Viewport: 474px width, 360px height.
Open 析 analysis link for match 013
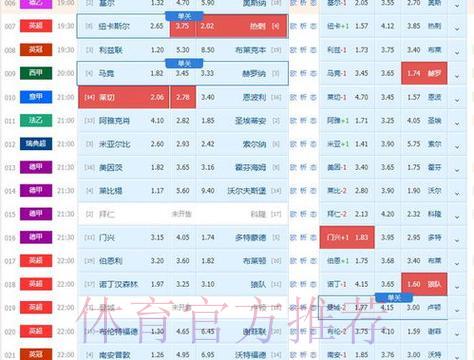coord(303,167)
